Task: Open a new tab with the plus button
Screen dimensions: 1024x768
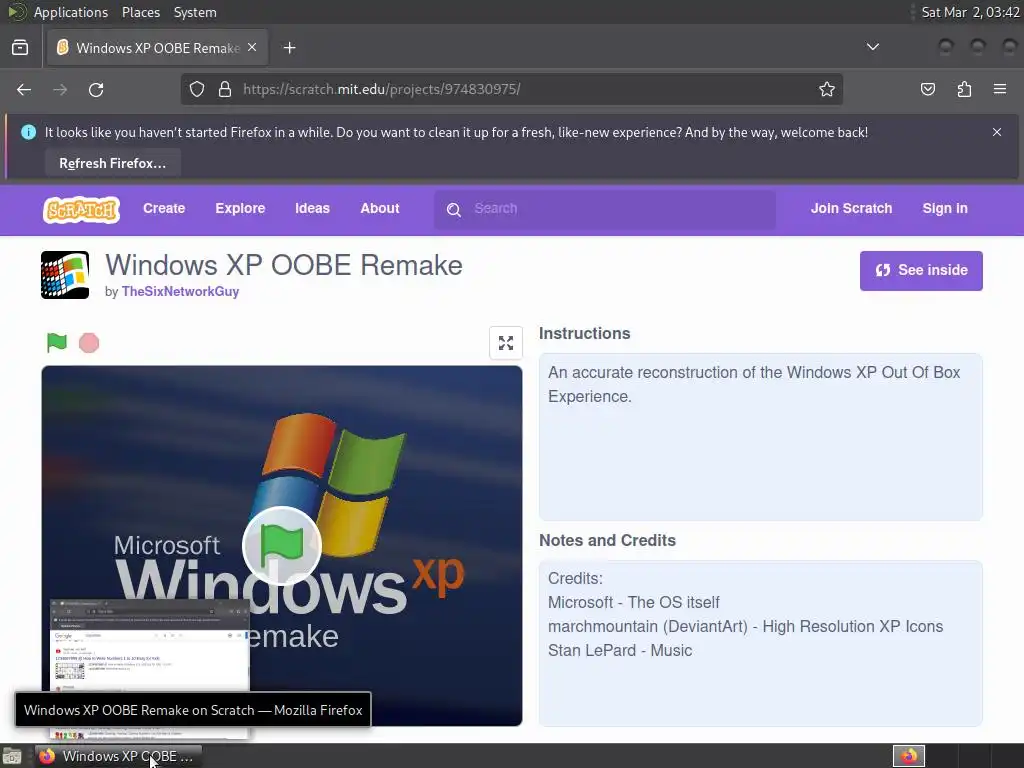Action: click(289, 48)
